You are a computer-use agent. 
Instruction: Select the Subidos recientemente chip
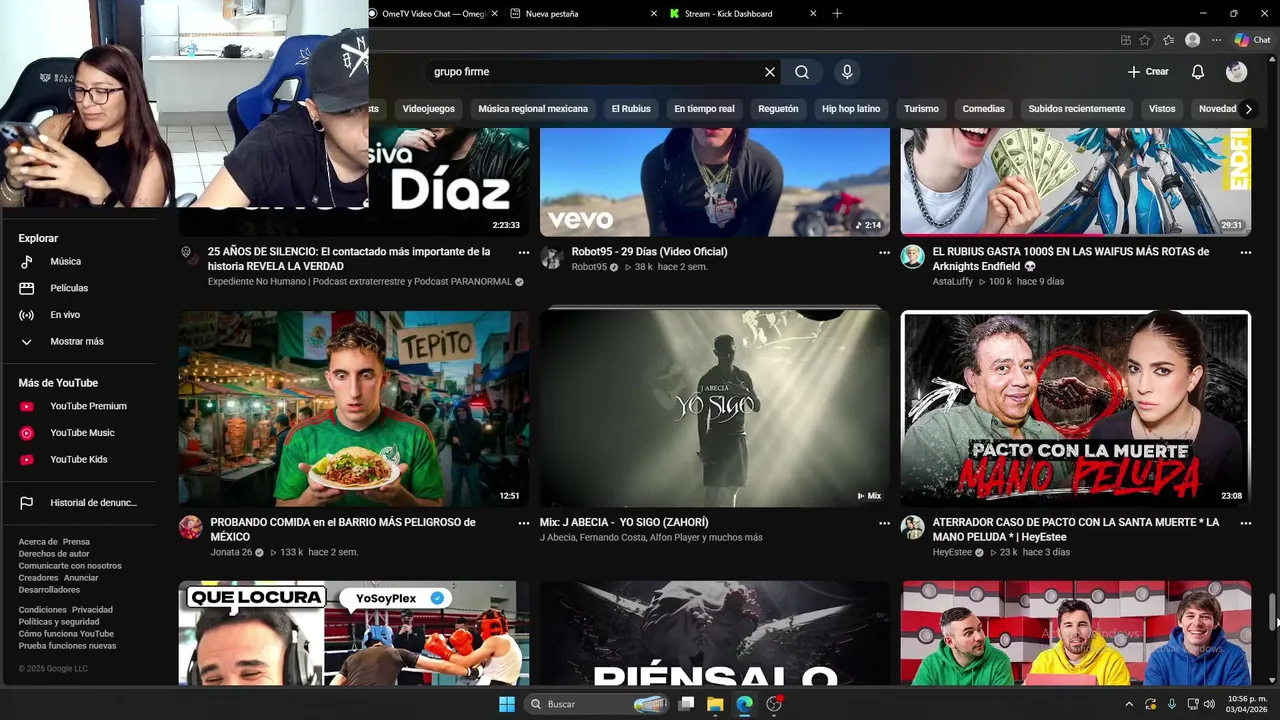click(1076, 109)
